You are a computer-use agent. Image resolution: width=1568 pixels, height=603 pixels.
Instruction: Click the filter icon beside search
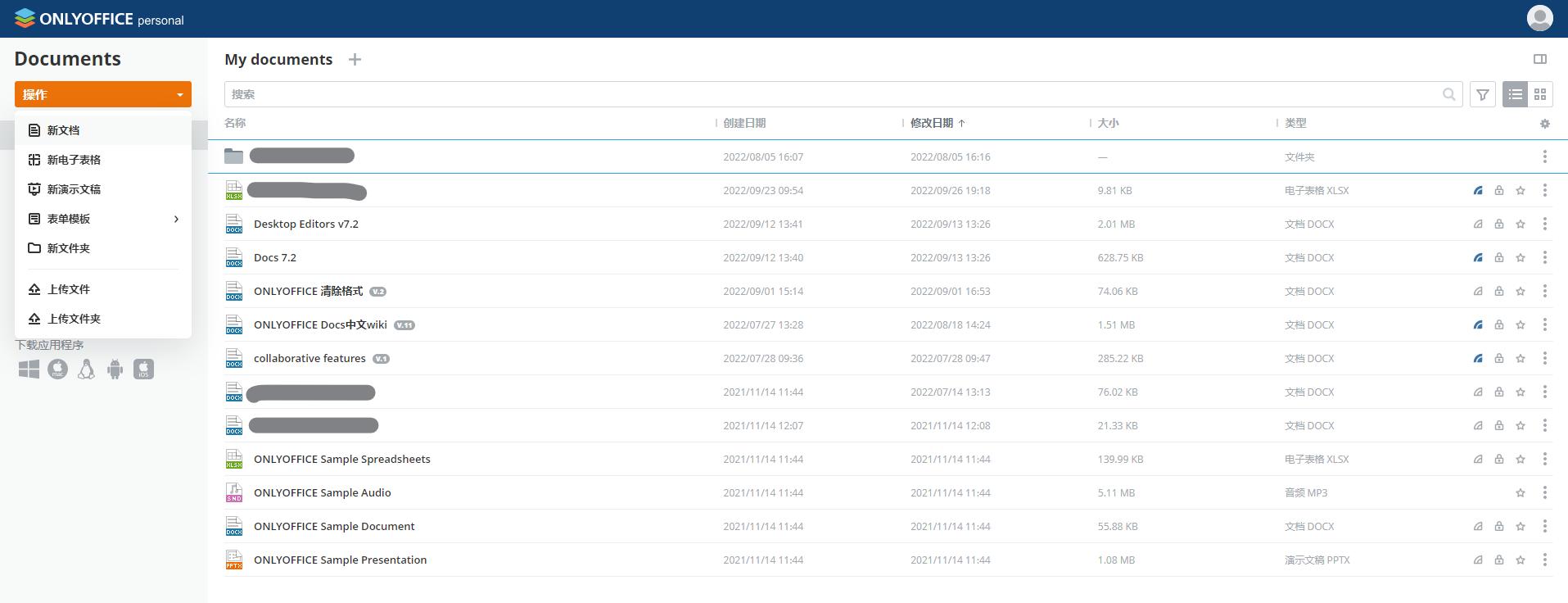pyautogui.click(x=1482, y=95)
